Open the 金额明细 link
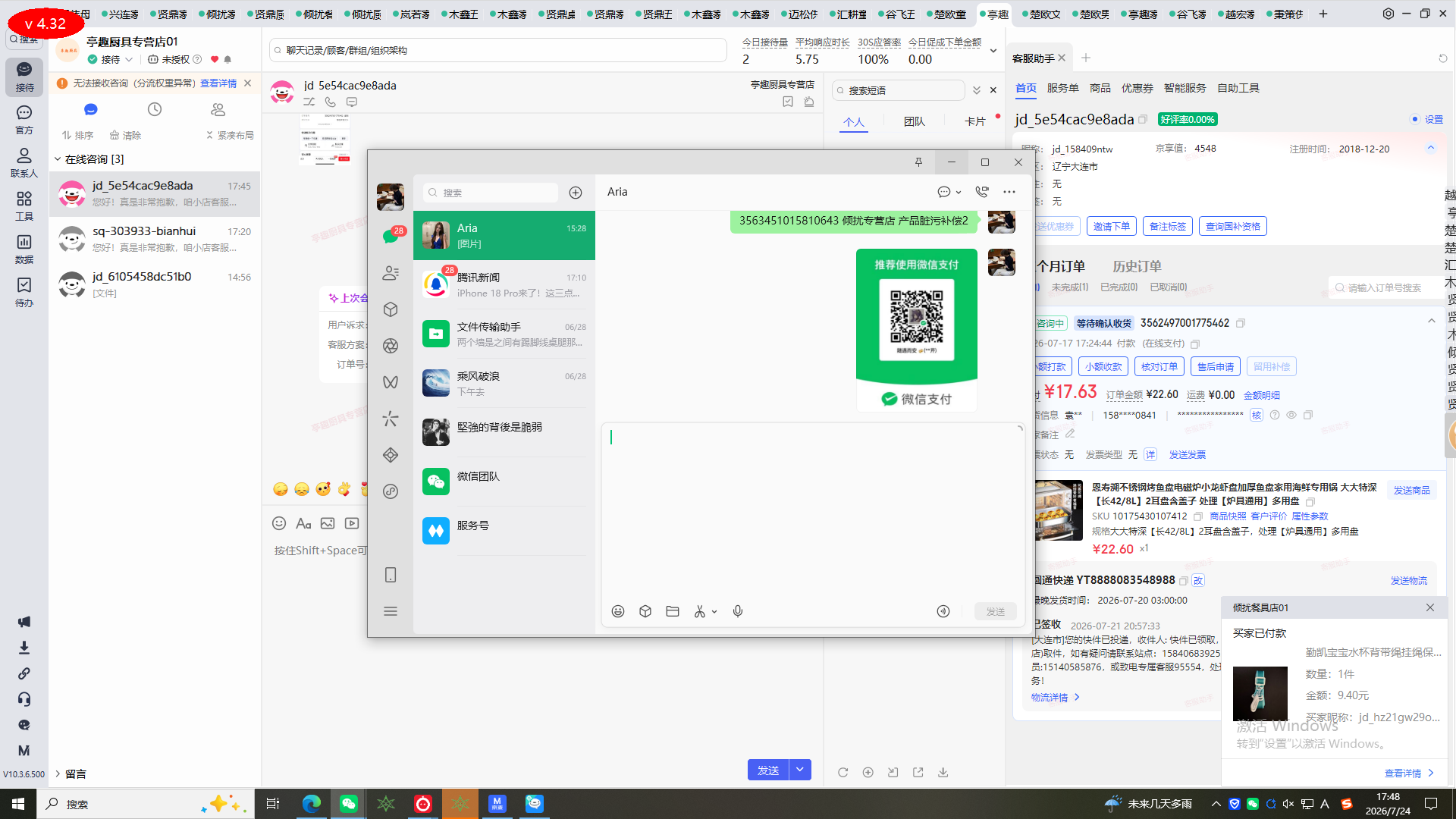This screenshot has width=1456, height=819. [x=1262, y=395]
